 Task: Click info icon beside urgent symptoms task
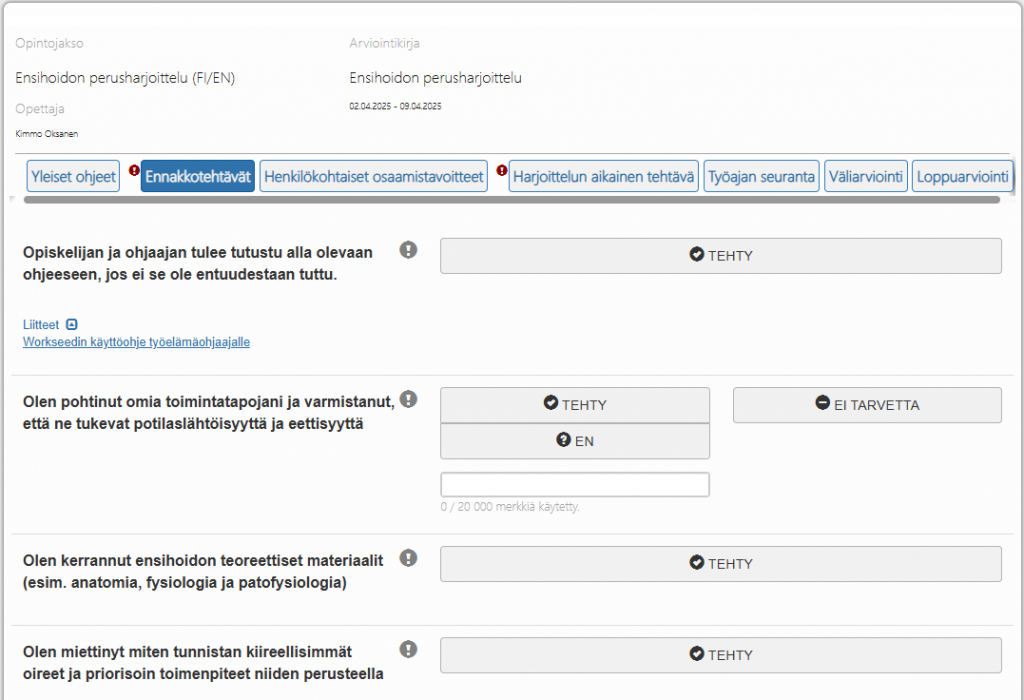(408, 649)
